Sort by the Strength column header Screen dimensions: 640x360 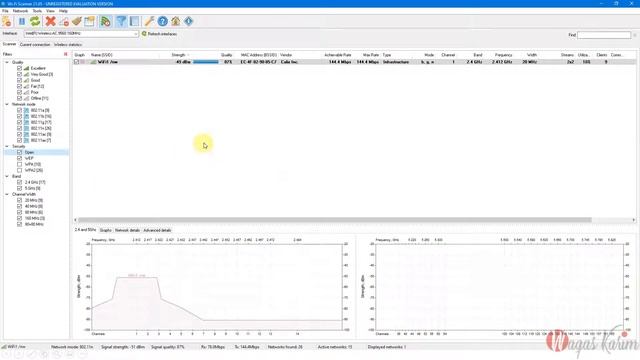(178, 55)
